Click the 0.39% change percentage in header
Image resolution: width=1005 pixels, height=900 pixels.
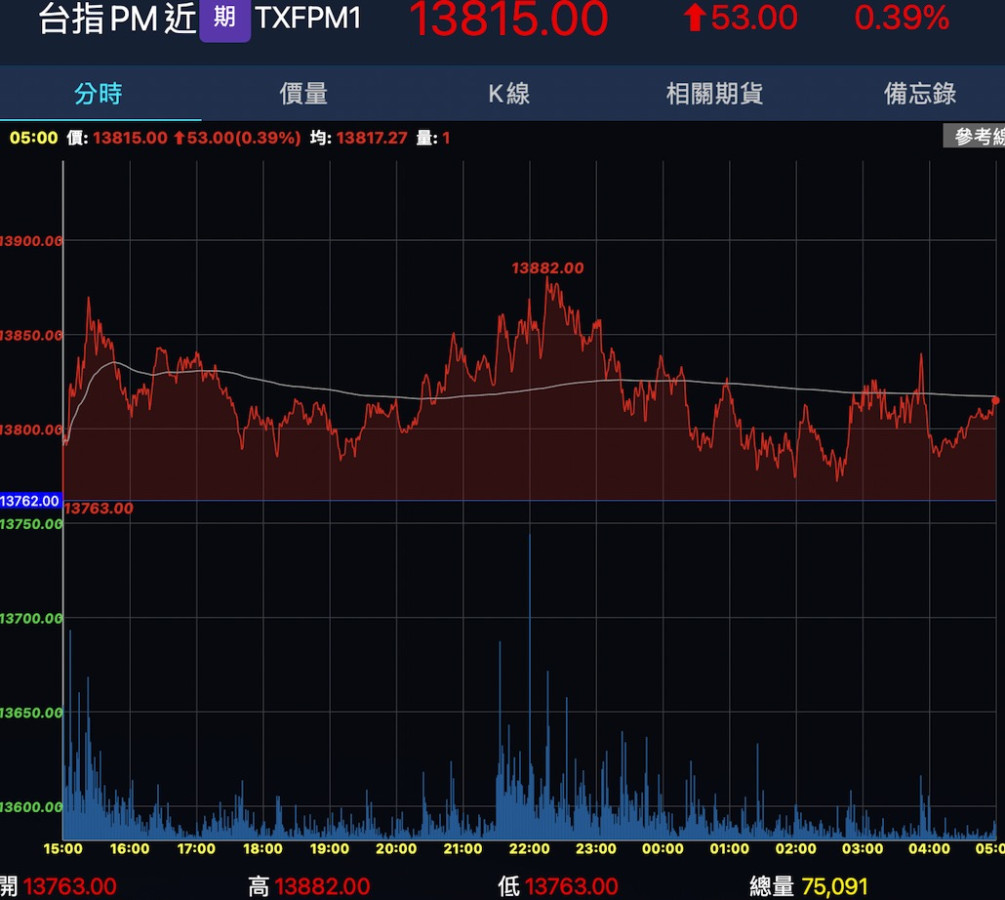[x=901, y=18]
